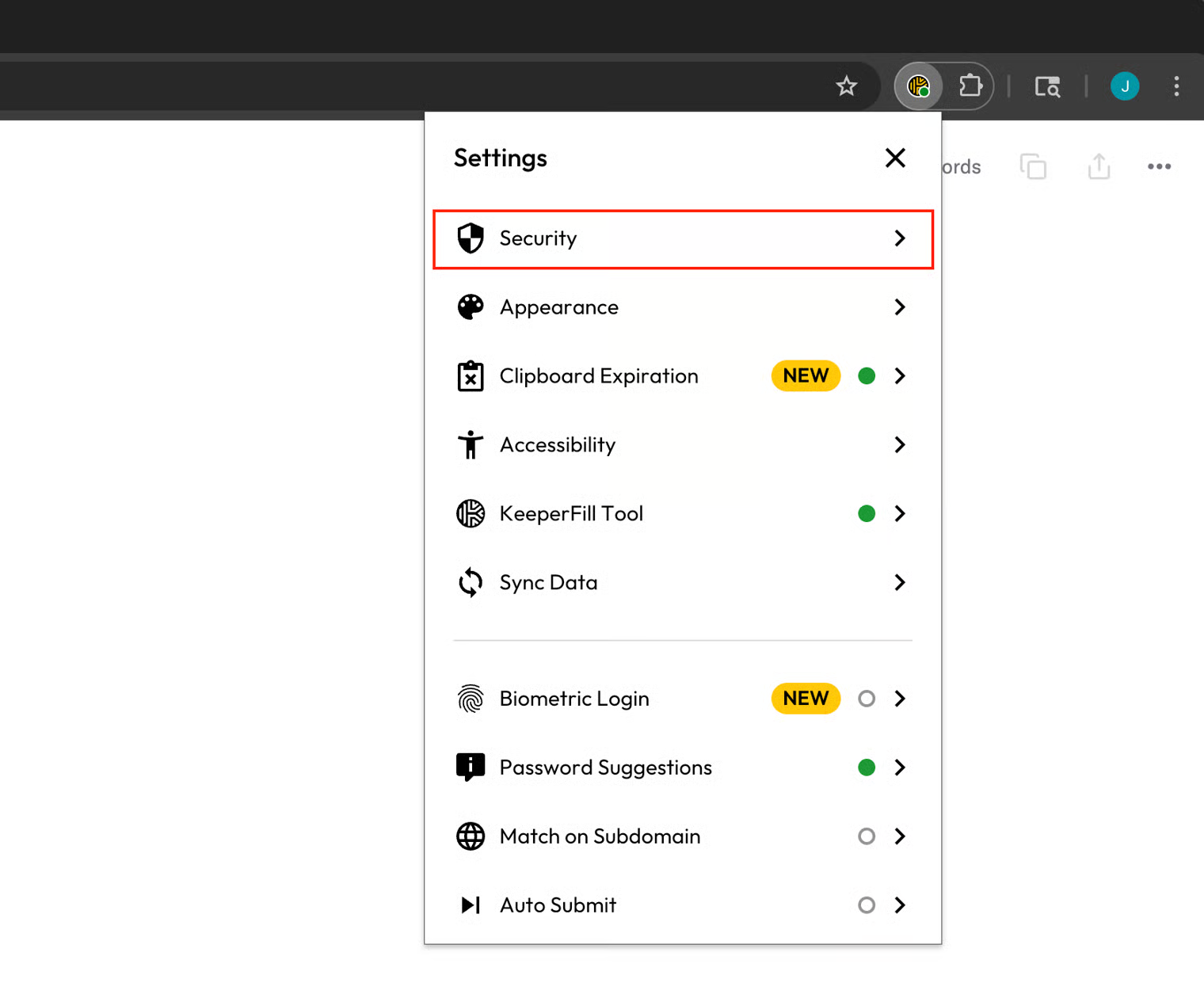The image size is (1204, 994).
Task: Expand the KeeperFill Tool chevron arrow
Action: [900, 513]
